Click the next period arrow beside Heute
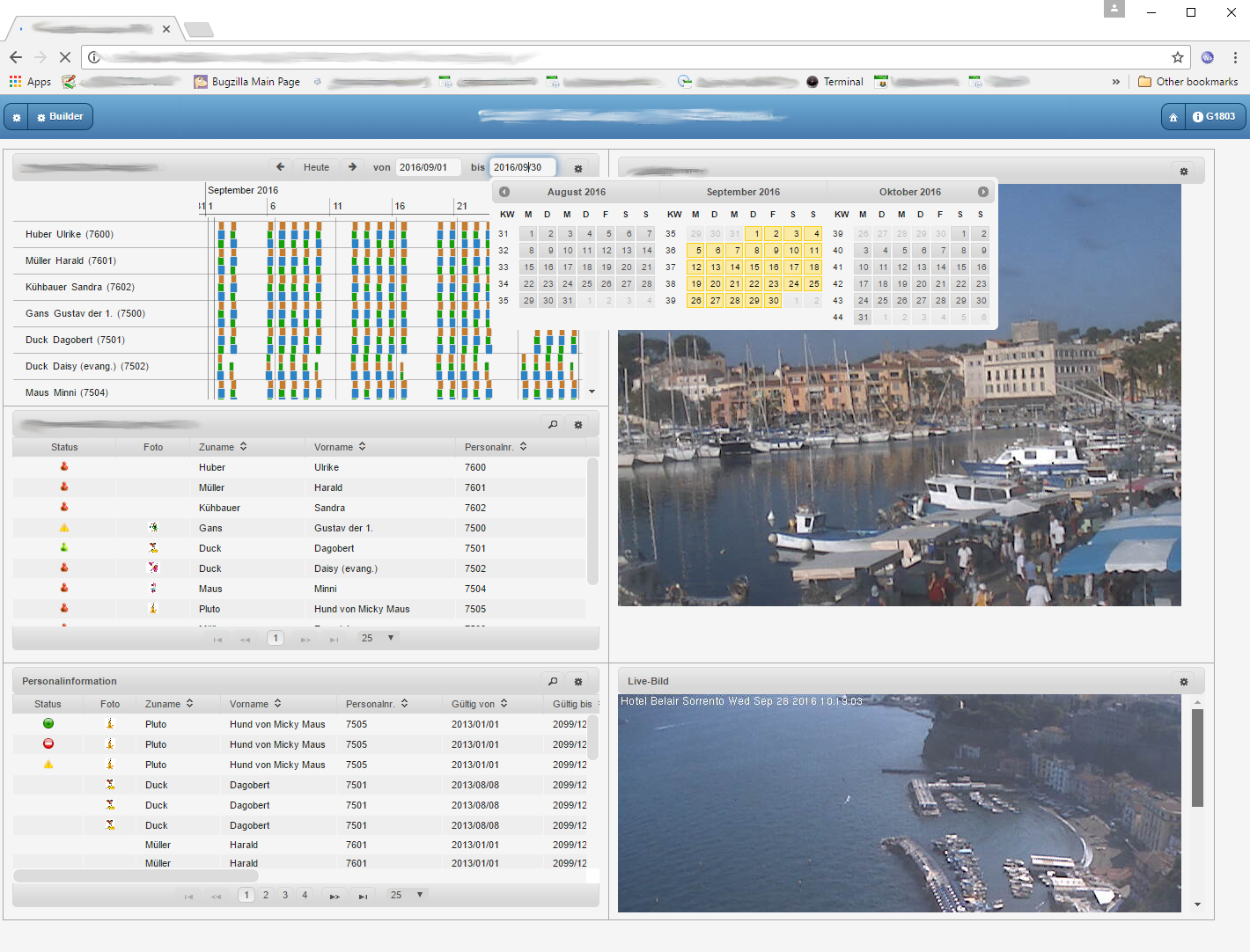This screenshot has width=1250, height=952. click(352, 167)
